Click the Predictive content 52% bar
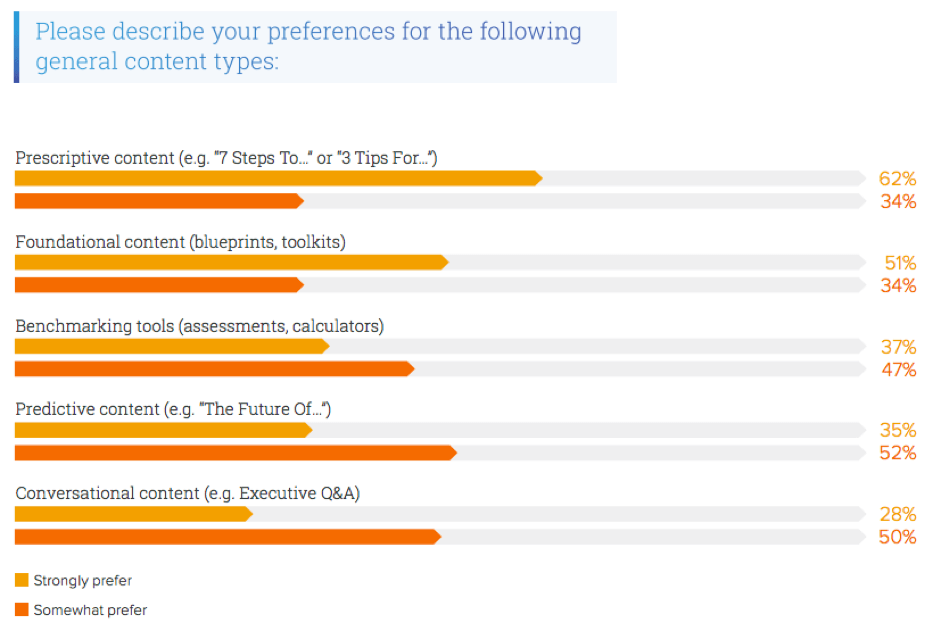The width and height of the screenshot is (939, 629). point(236,453)
